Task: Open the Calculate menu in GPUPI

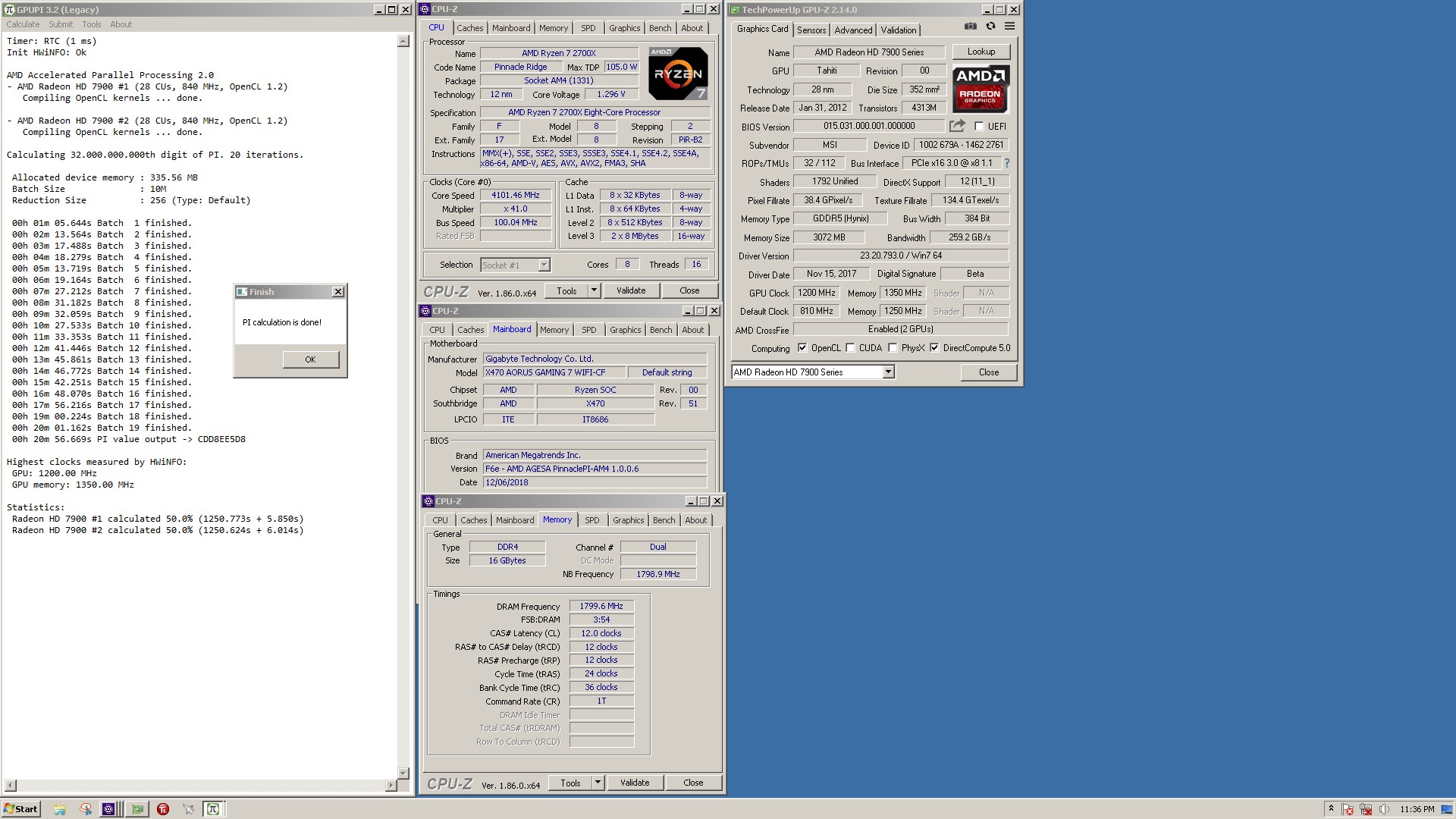Action: coord(23,24)
